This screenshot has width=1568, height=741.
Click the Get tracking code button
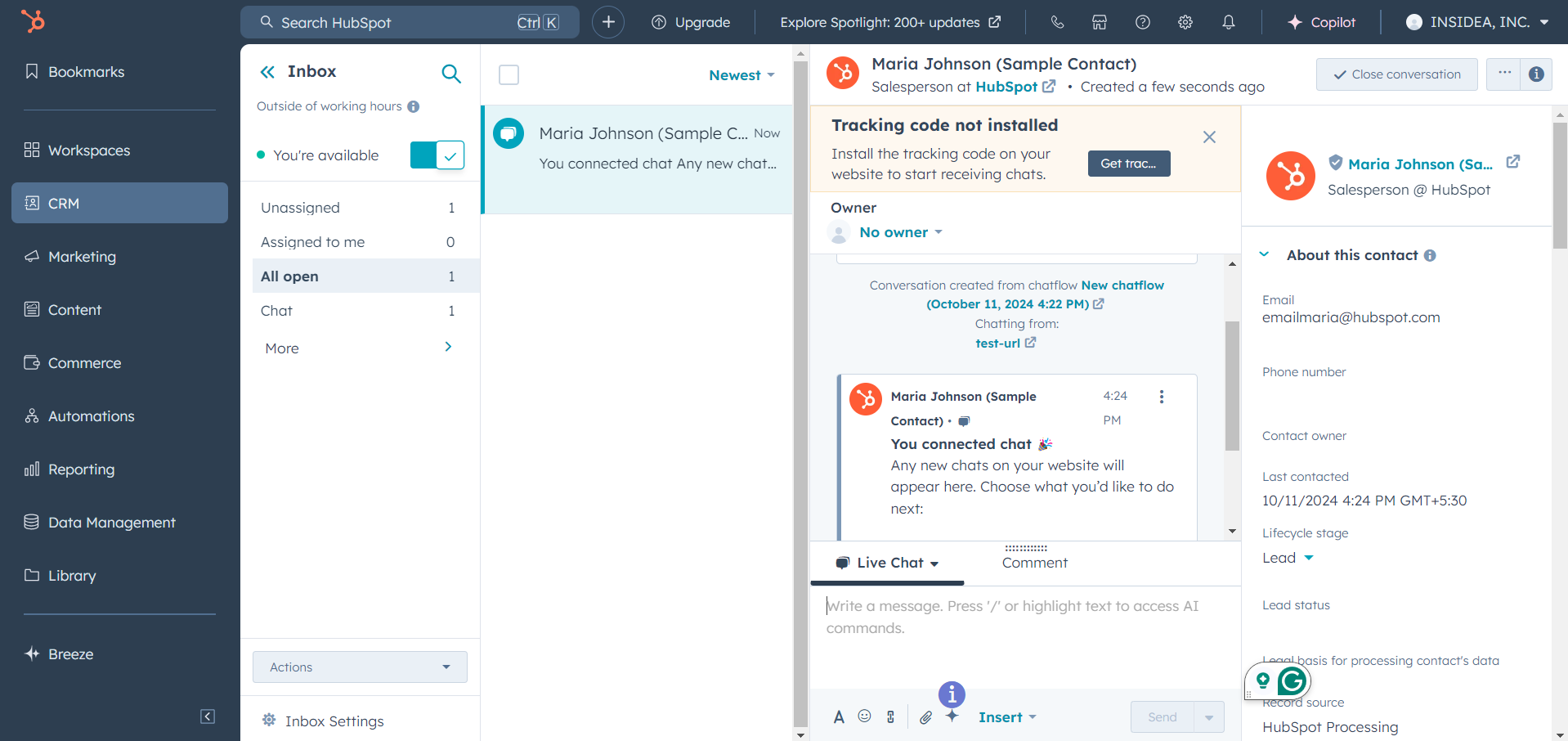point(1128,164)
